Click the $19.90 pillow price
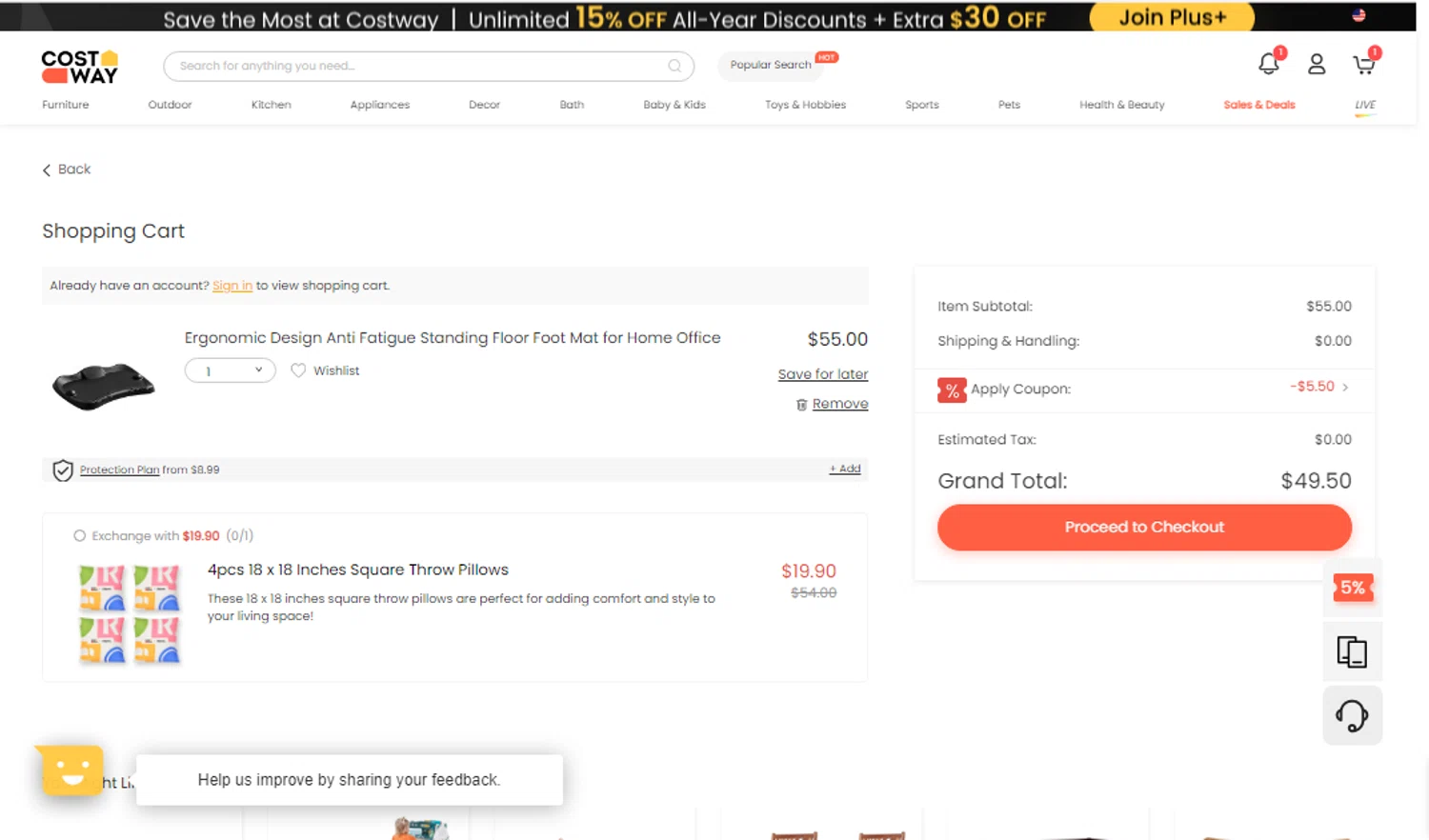The height and width of the screenshot is (840, 1429). 809,571
